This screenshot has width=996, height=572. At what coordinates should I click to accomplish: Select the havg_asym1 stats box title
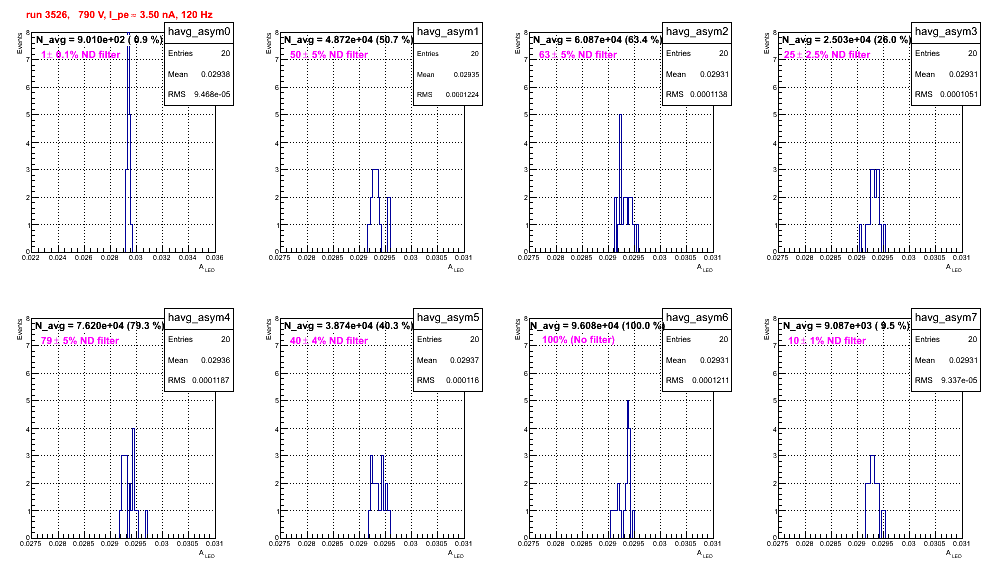(448, 32)
